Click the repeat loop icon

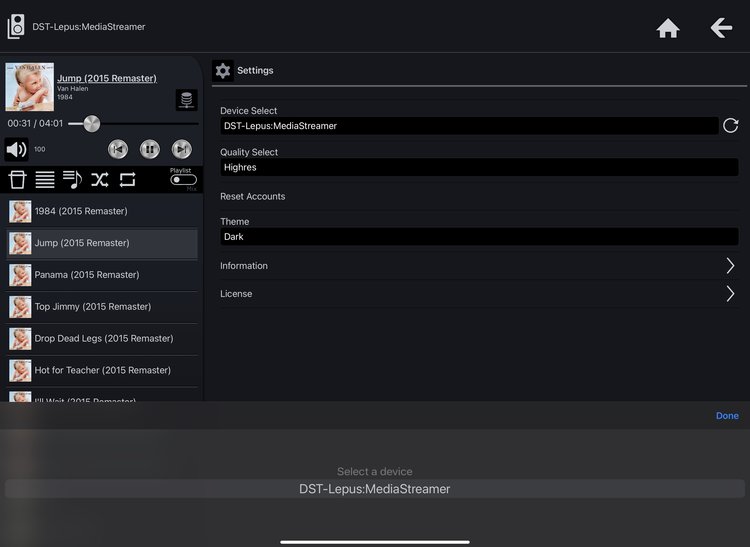click(x=127, y=180)
